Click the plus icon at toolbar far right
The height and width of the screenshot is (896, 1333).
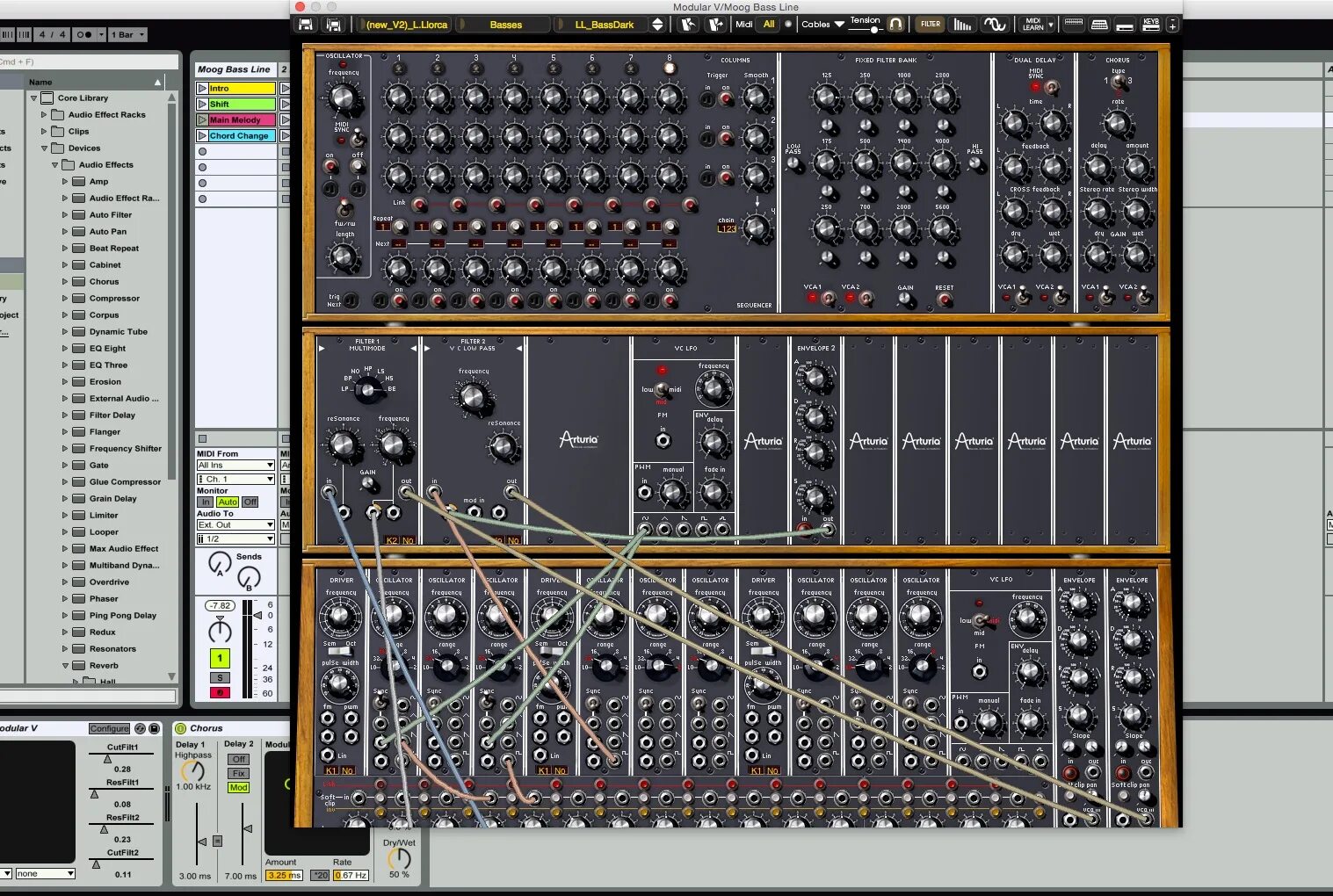1172,25
